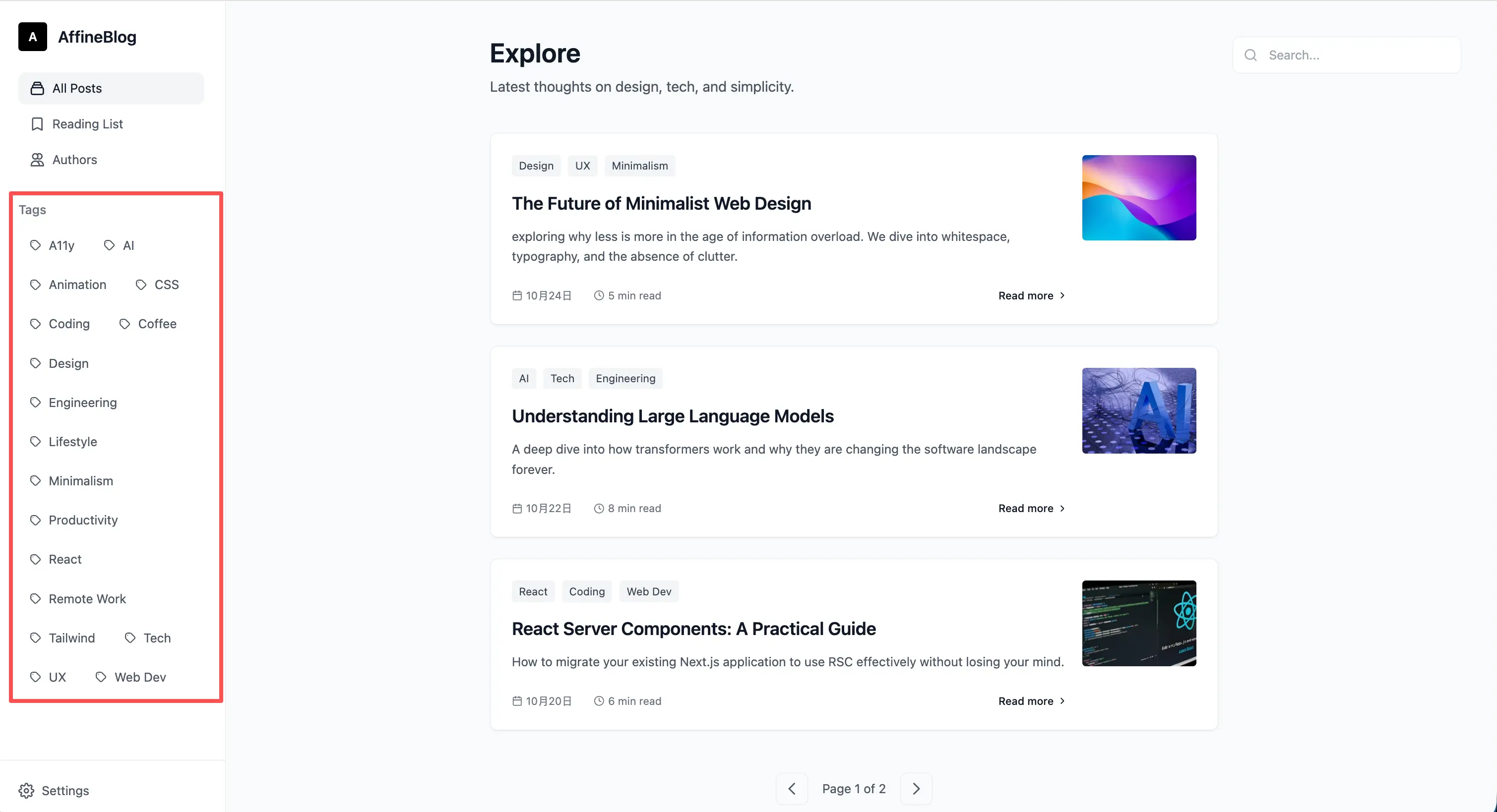Click the search magnifier icon
This screenshot has height=812, width=1497.
[1250, 55]
